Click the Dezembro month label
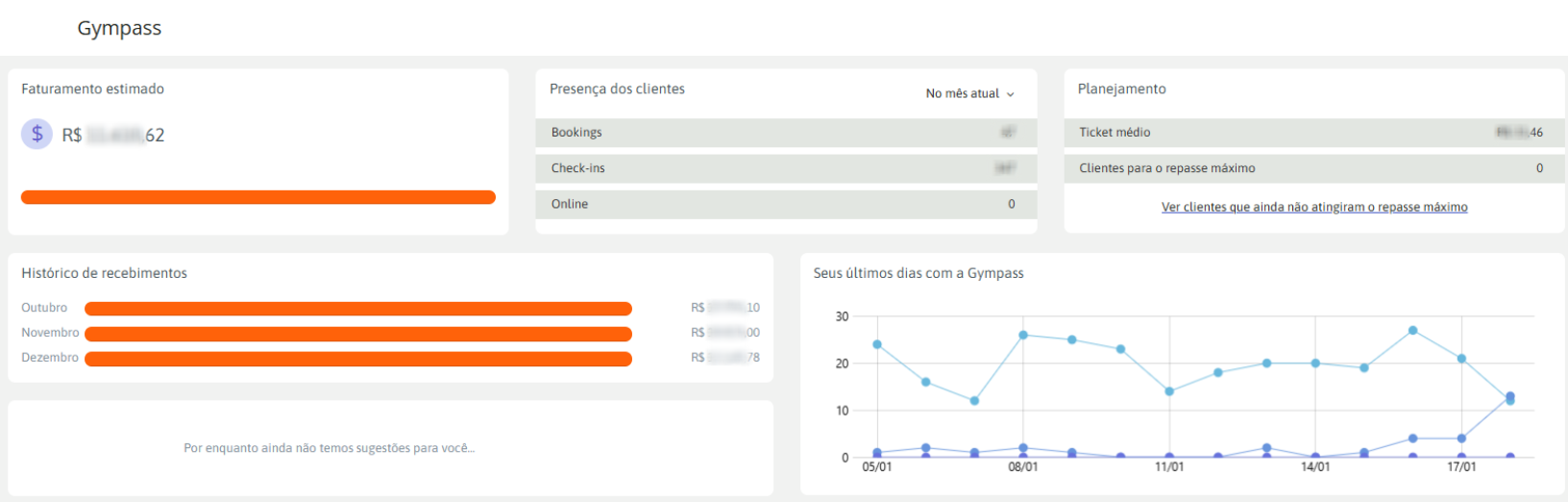Viewport: 1568px width, 502px height. tap(50, 358)
